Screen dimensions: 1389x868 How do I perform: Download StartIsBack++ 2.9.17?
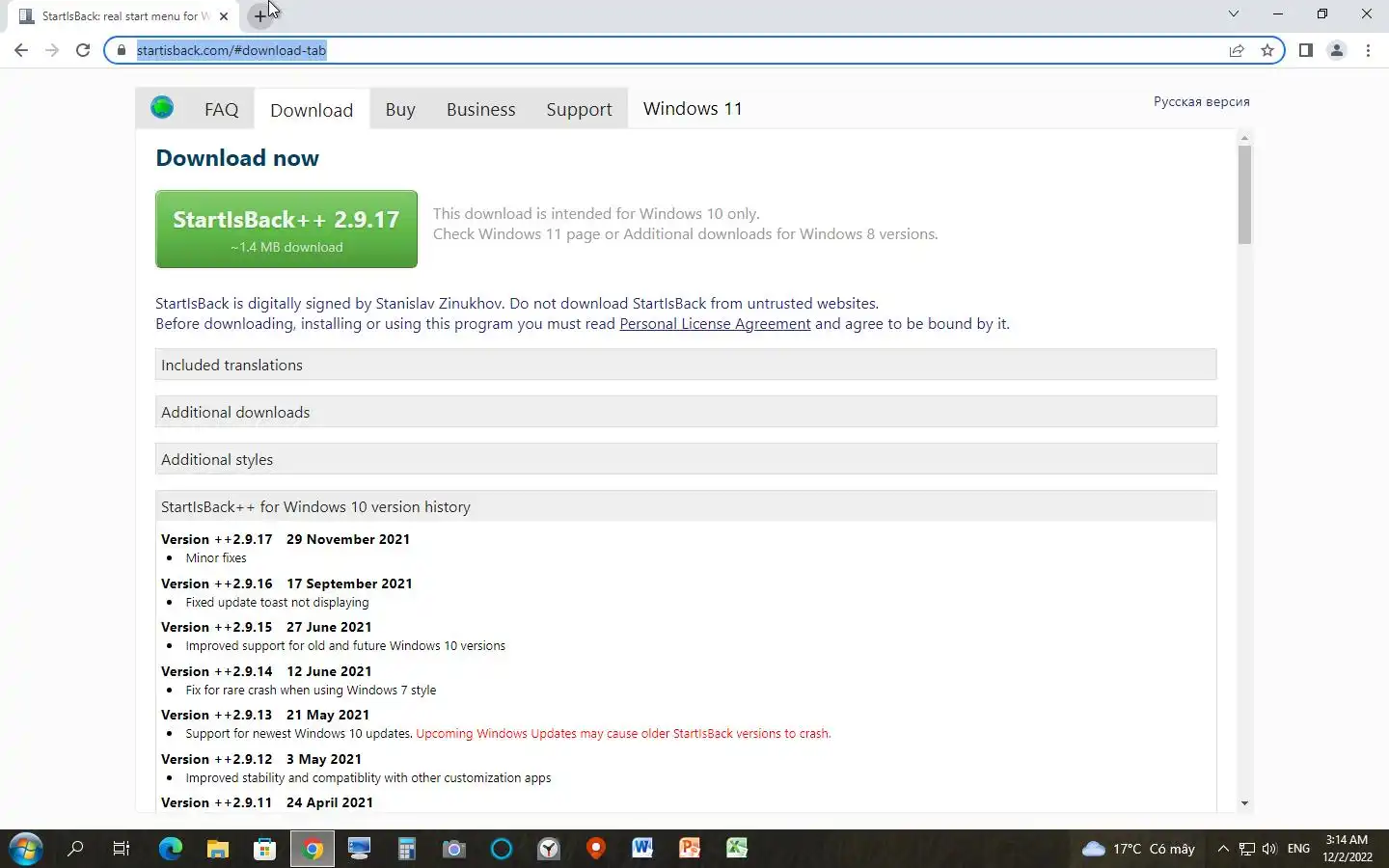point(286,229)
